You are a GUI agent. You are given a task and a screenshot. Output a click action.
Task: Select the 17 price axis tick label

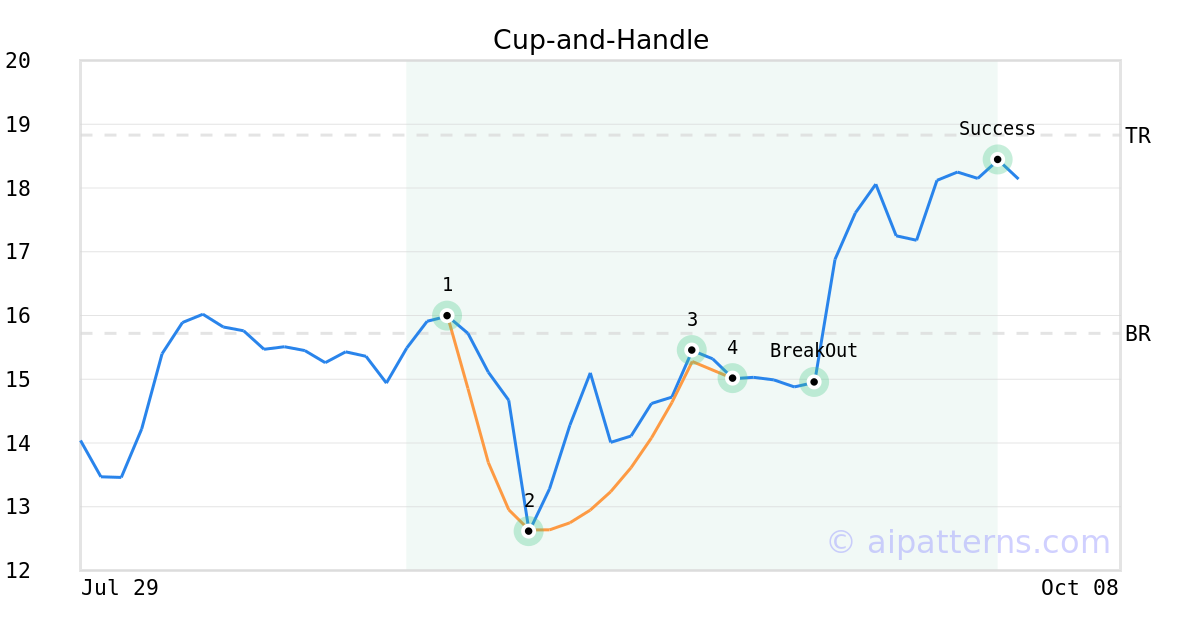point(18,252)
